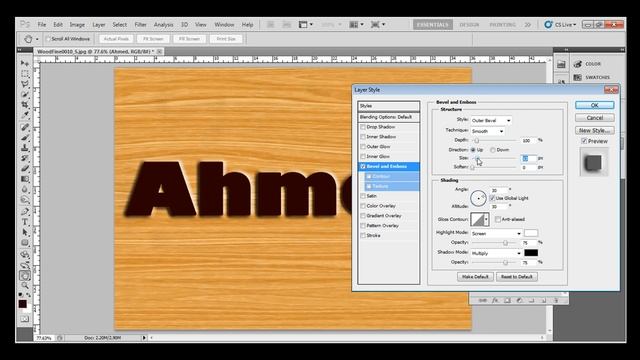Select the Eraser tool
The width and height of the screenshot is (640, 360).
click(25, 169)
